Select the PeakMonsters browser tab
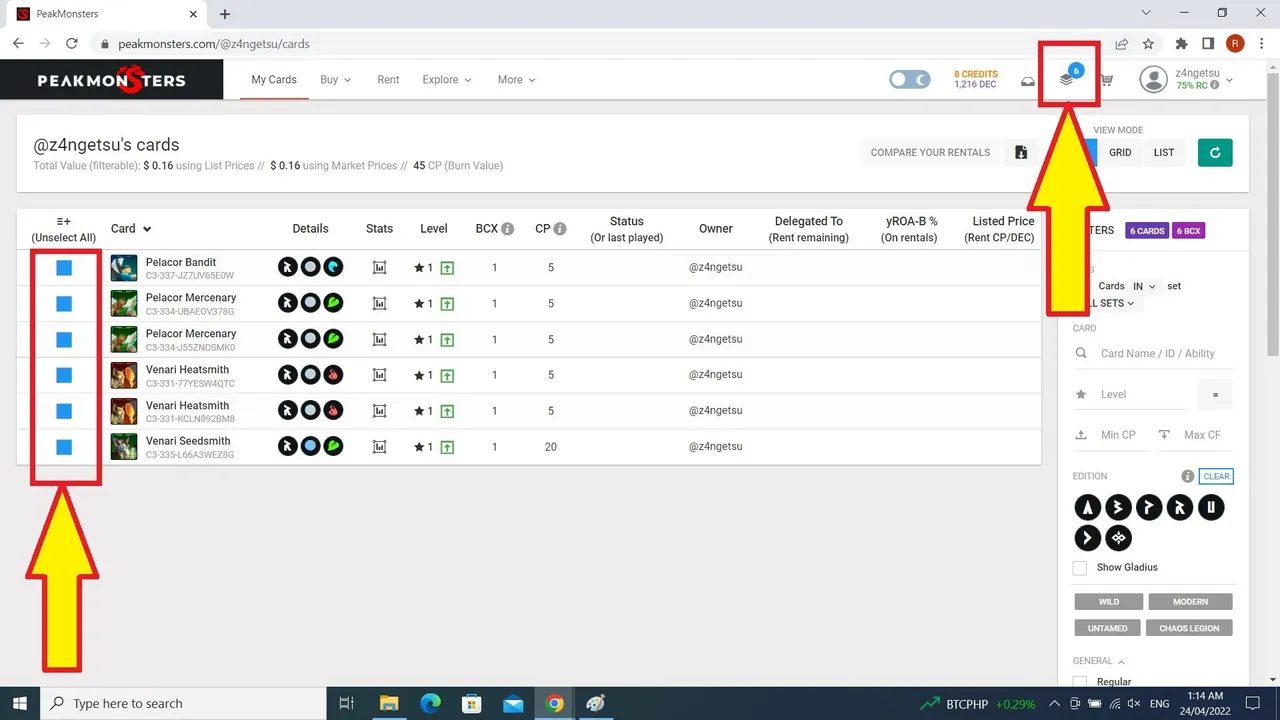 (105, 14)
